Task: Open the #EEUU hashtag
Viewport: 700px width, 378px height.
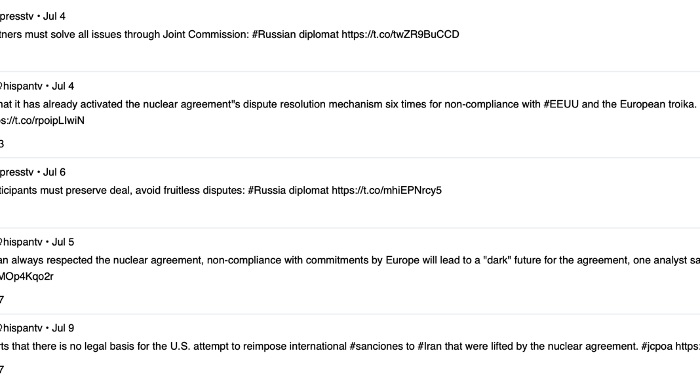Action: pos(561,104)
